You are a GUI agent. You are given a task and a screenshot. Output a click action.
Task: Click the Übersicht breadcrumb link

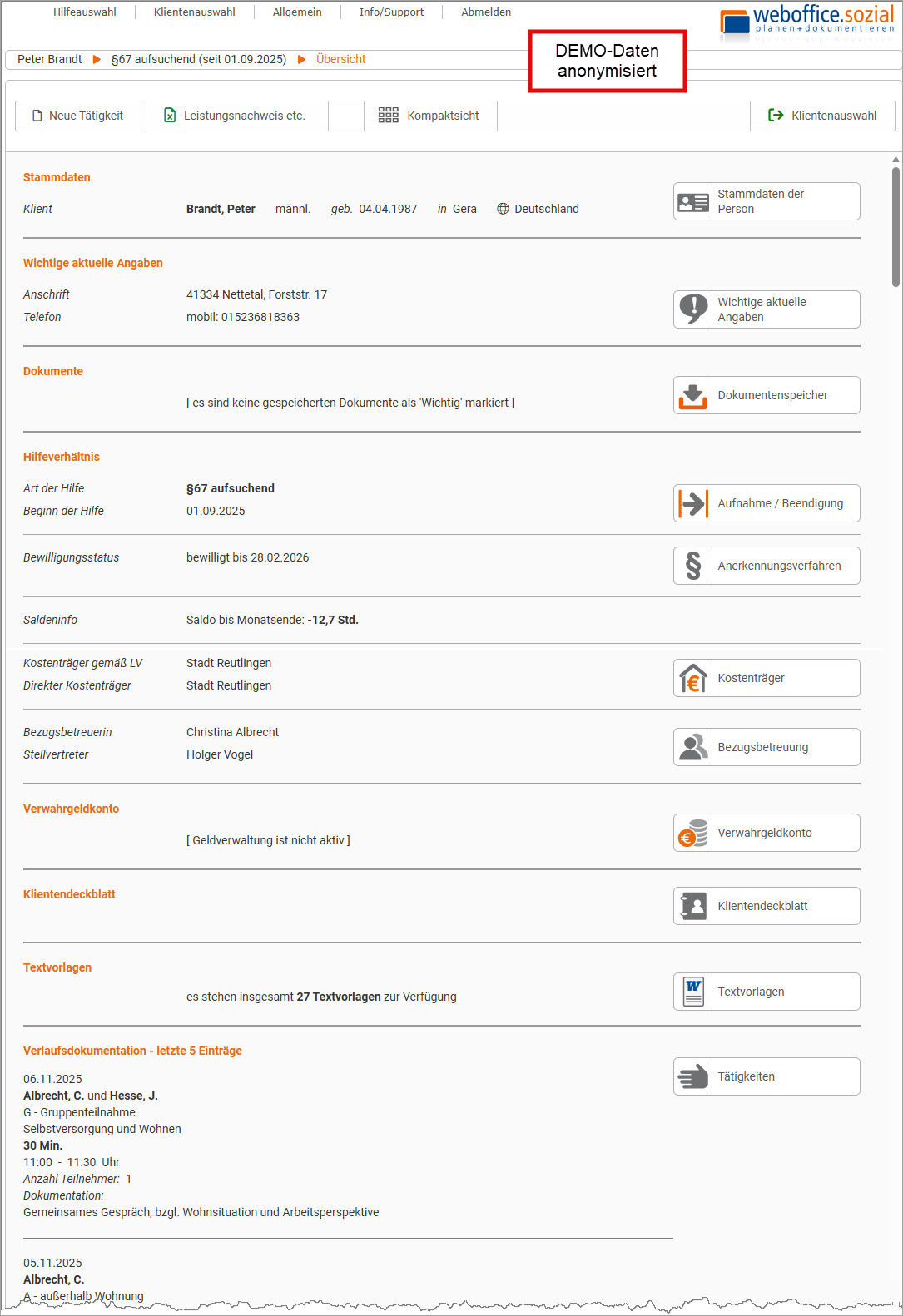click(340, 60)
